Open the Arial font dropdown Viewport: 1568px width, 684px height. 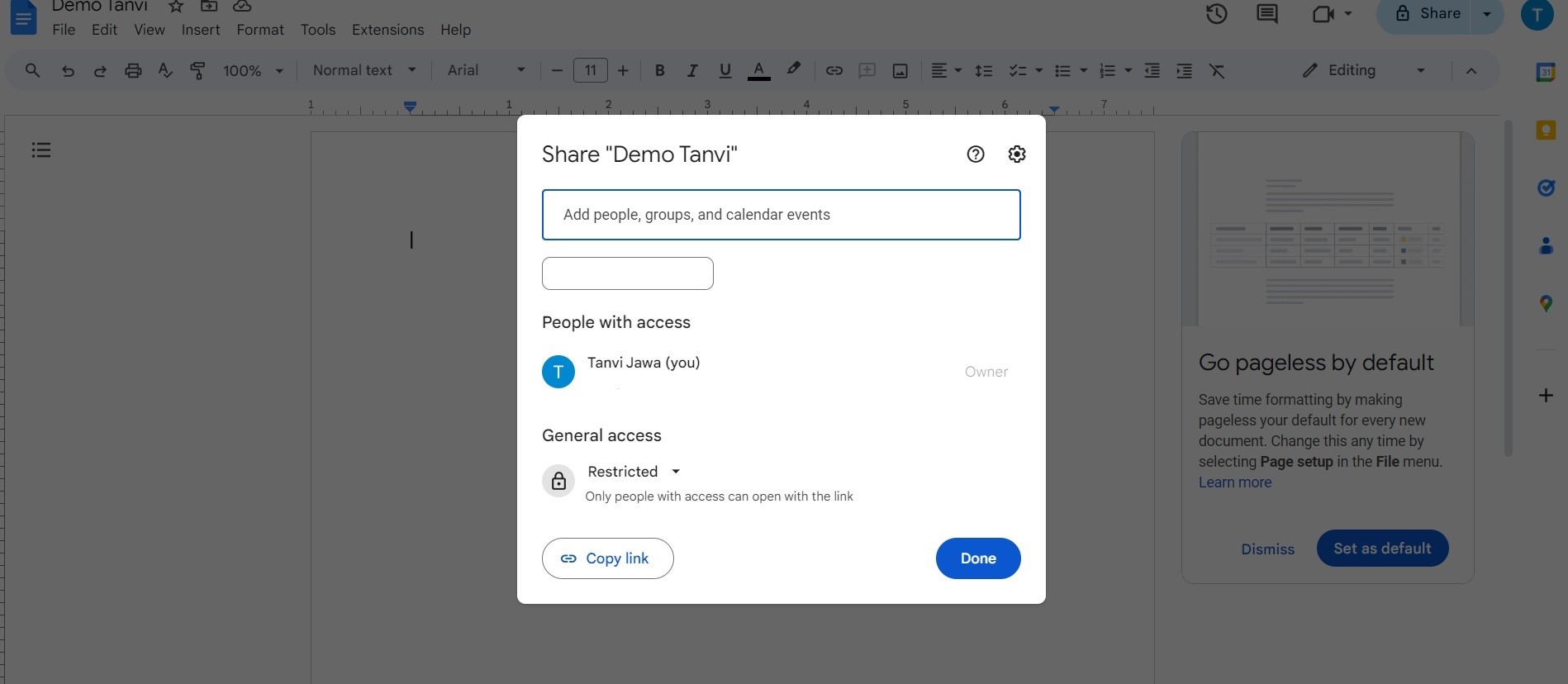tap(486, 70)
